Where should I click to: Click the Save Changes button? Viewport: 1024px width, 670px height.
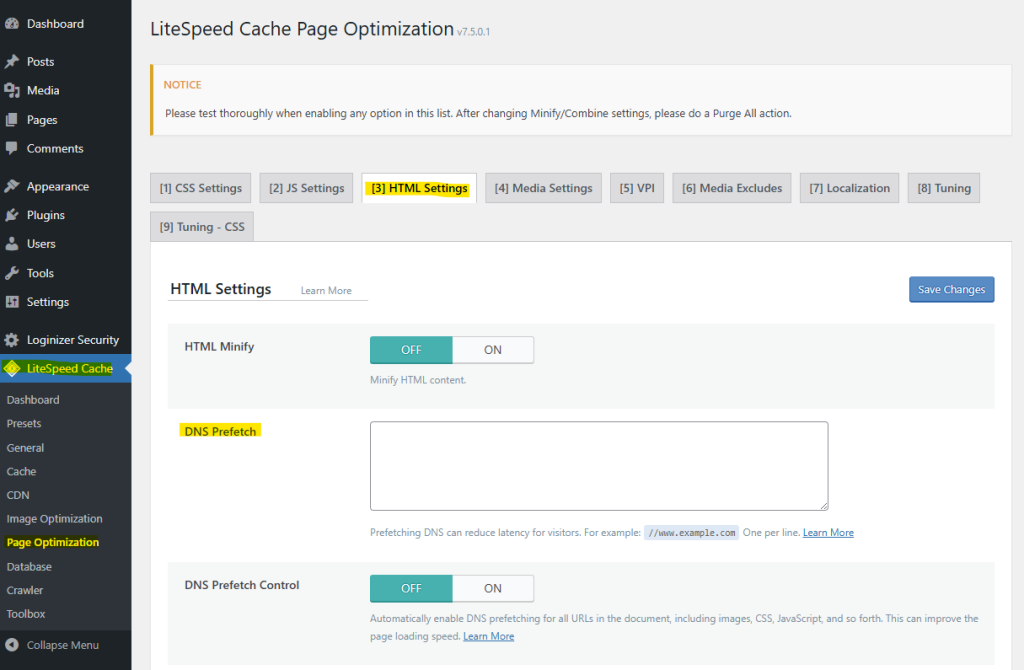coord(951,289)
